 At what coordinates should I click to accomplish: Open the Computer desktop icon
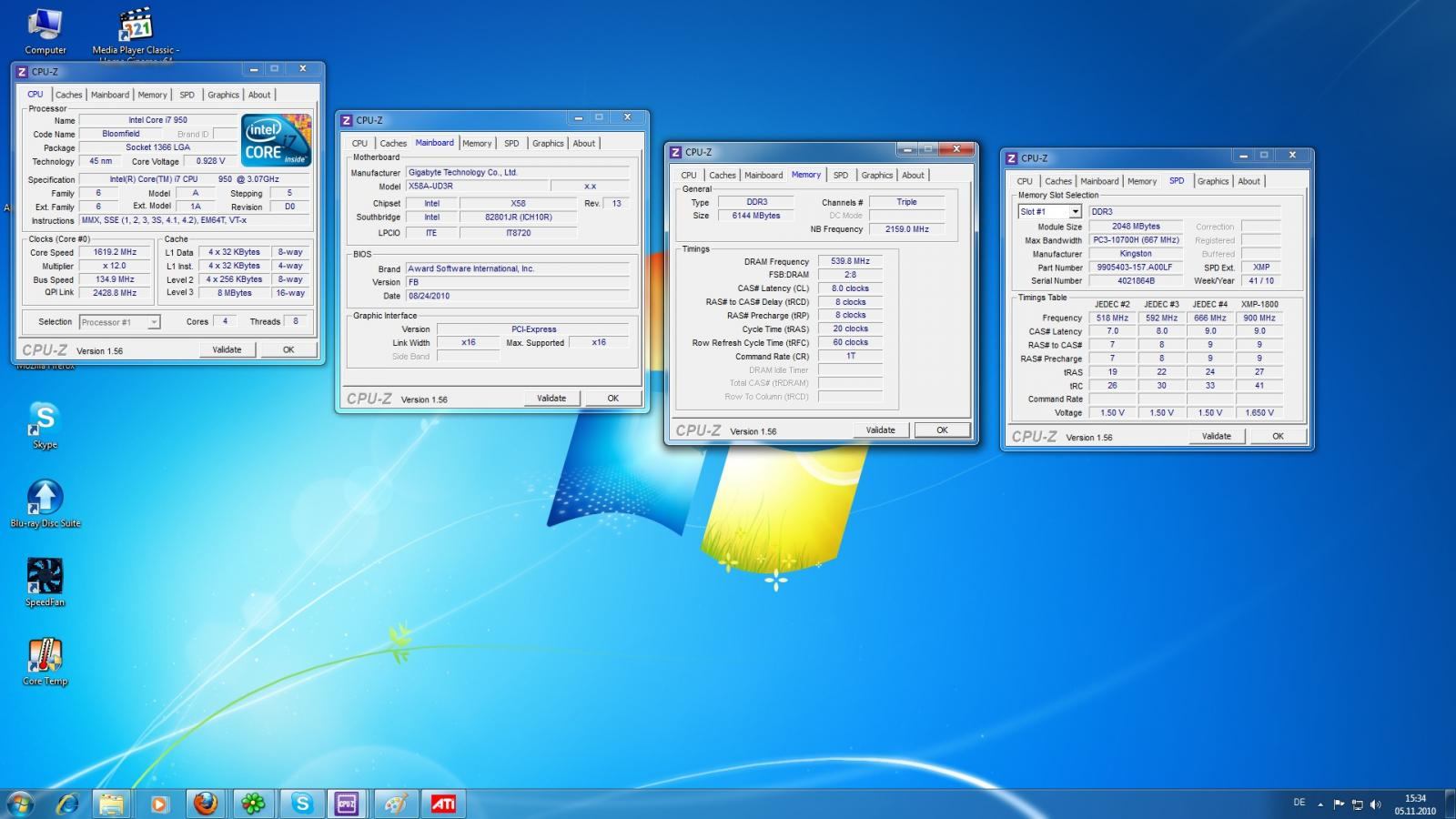point(45,32)
